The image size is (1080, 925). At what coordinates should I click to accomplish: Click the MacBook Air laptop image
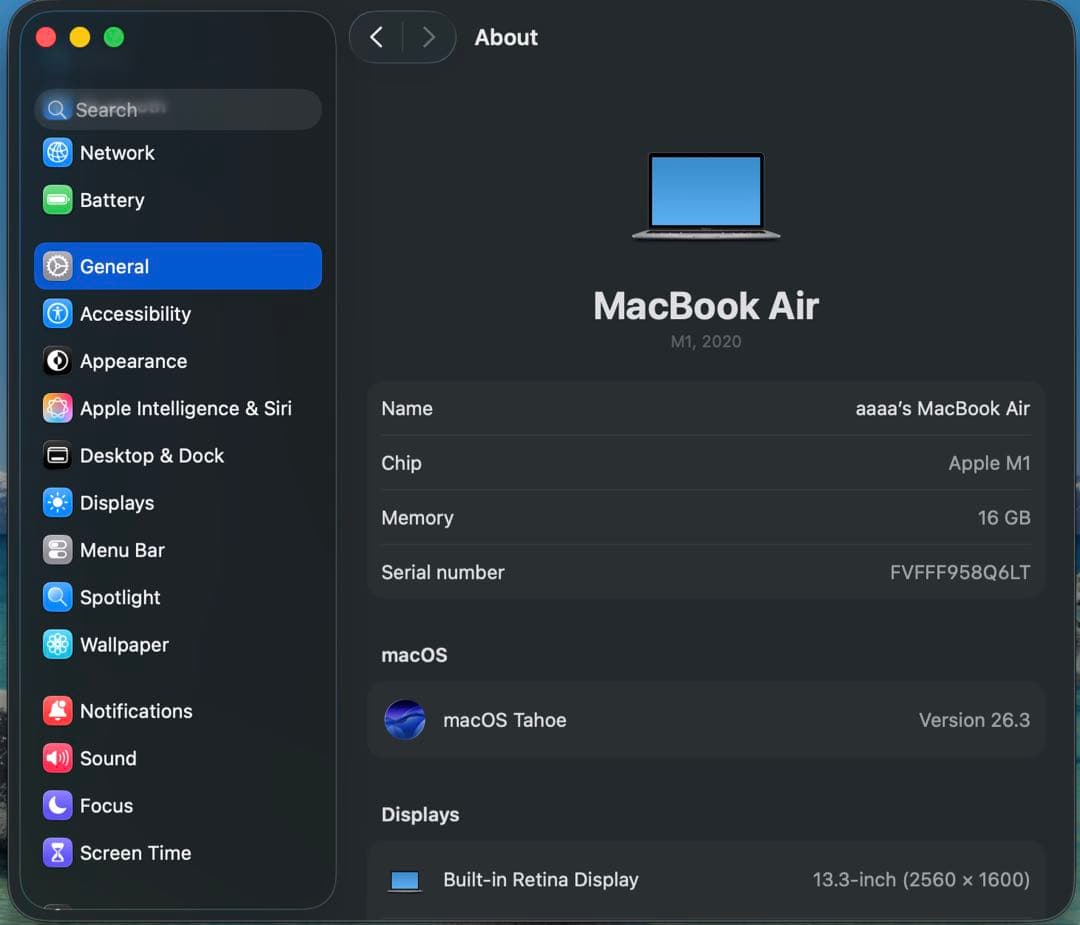pyautogui.click(x=706, y=196)
